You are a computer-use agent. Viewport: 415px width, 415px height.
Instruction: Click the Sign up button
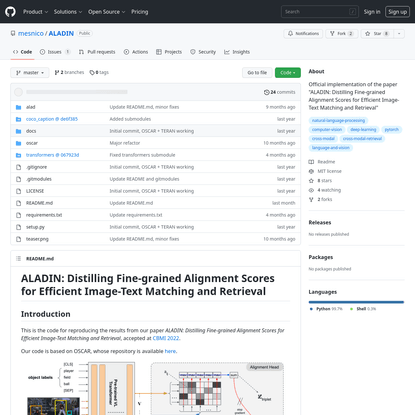[397, 12]
